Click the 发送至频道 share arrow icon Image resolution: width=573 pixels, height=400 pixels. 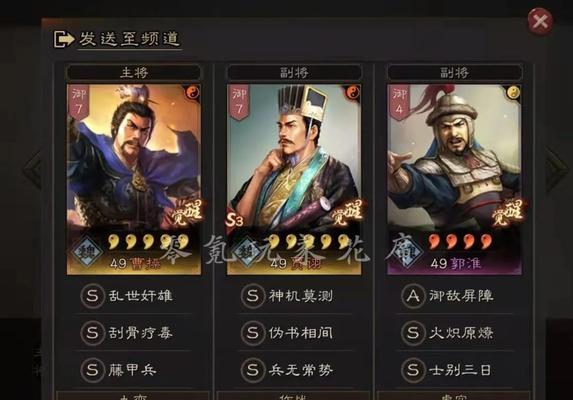[64, 39]
